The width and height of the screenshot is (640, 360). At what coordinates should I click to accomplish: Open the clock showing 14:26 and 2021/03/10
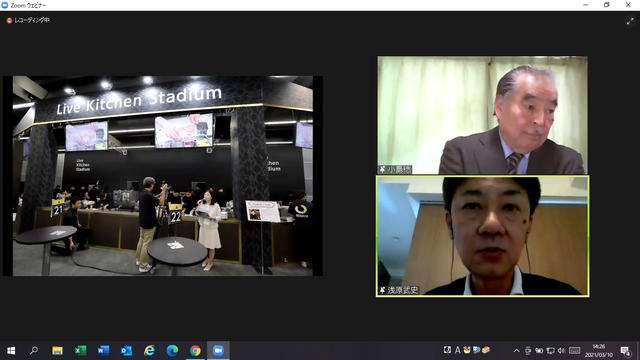click(599, 351)
